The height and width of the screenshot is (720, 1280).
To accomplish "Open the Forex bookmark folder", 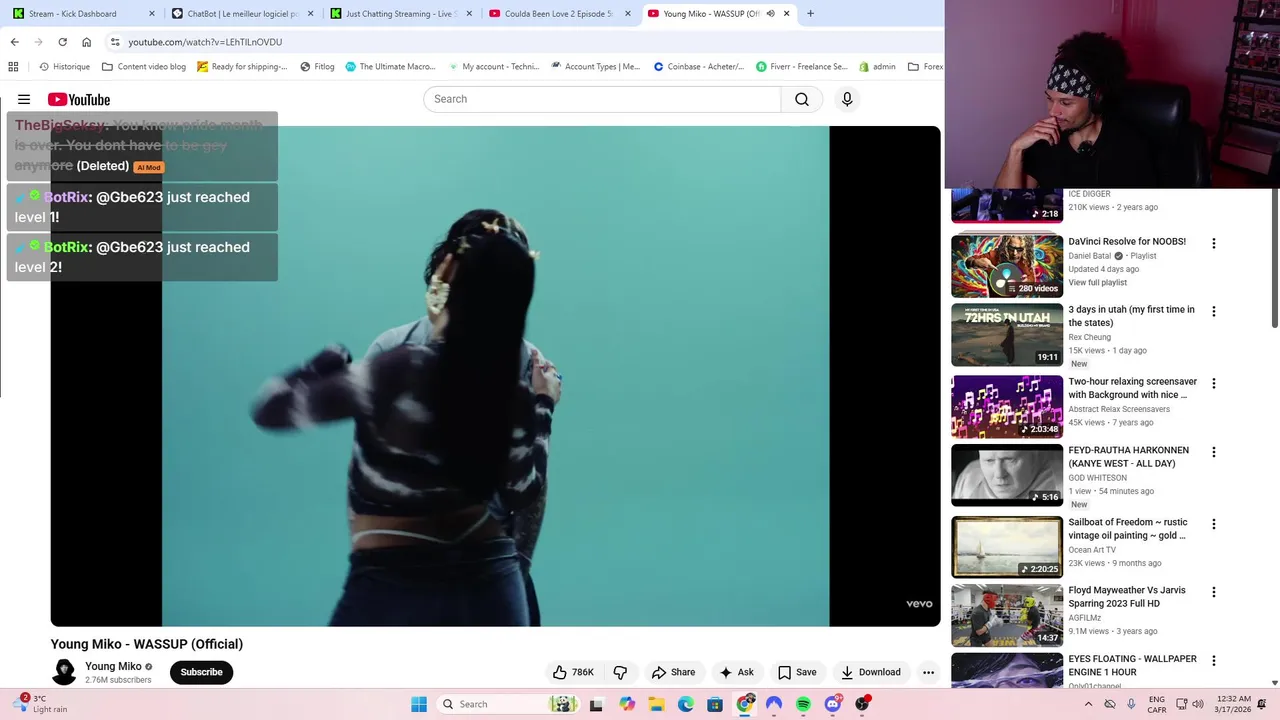I will click(x=925, y=67).
